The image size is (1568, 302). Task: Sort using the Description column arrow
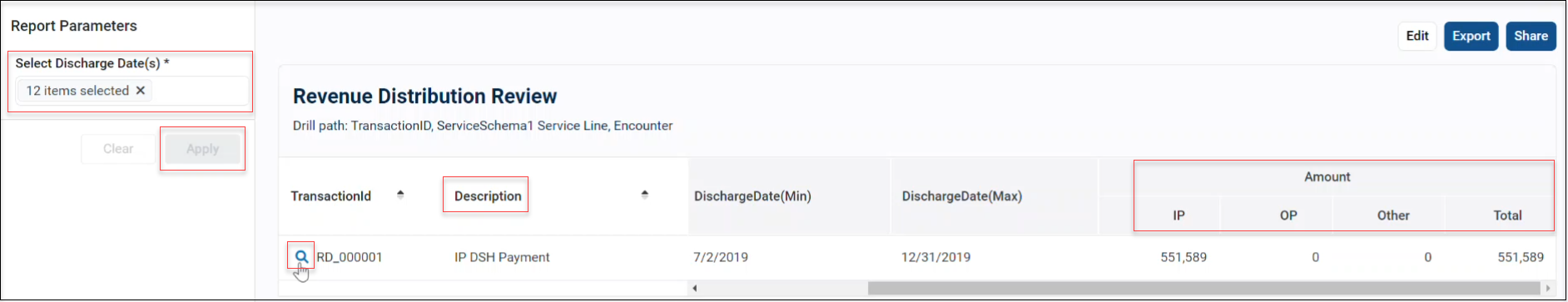click(x=644, y=195)
